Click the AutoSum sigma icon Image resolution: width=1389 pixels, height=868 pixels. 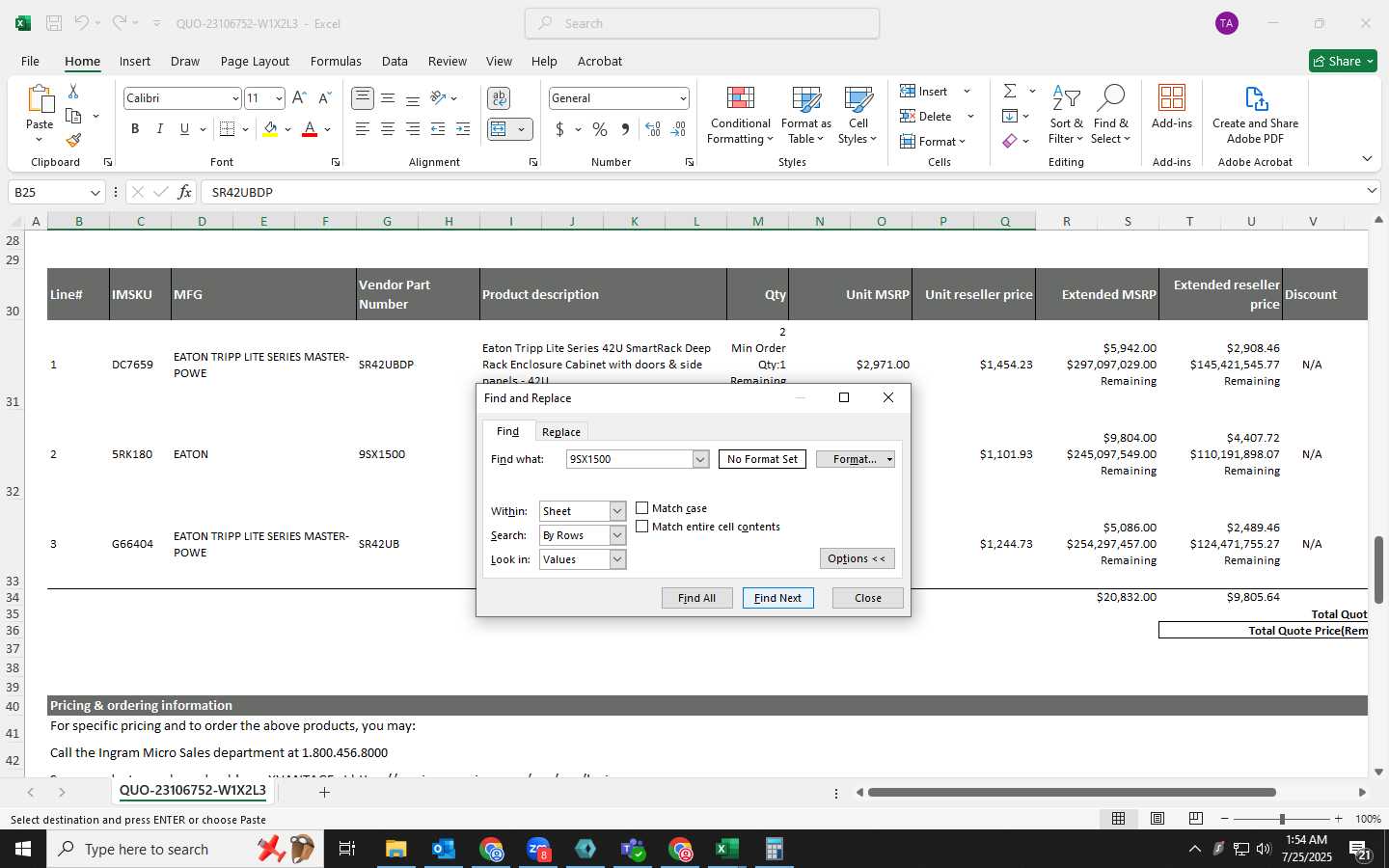coord(1010,92)
